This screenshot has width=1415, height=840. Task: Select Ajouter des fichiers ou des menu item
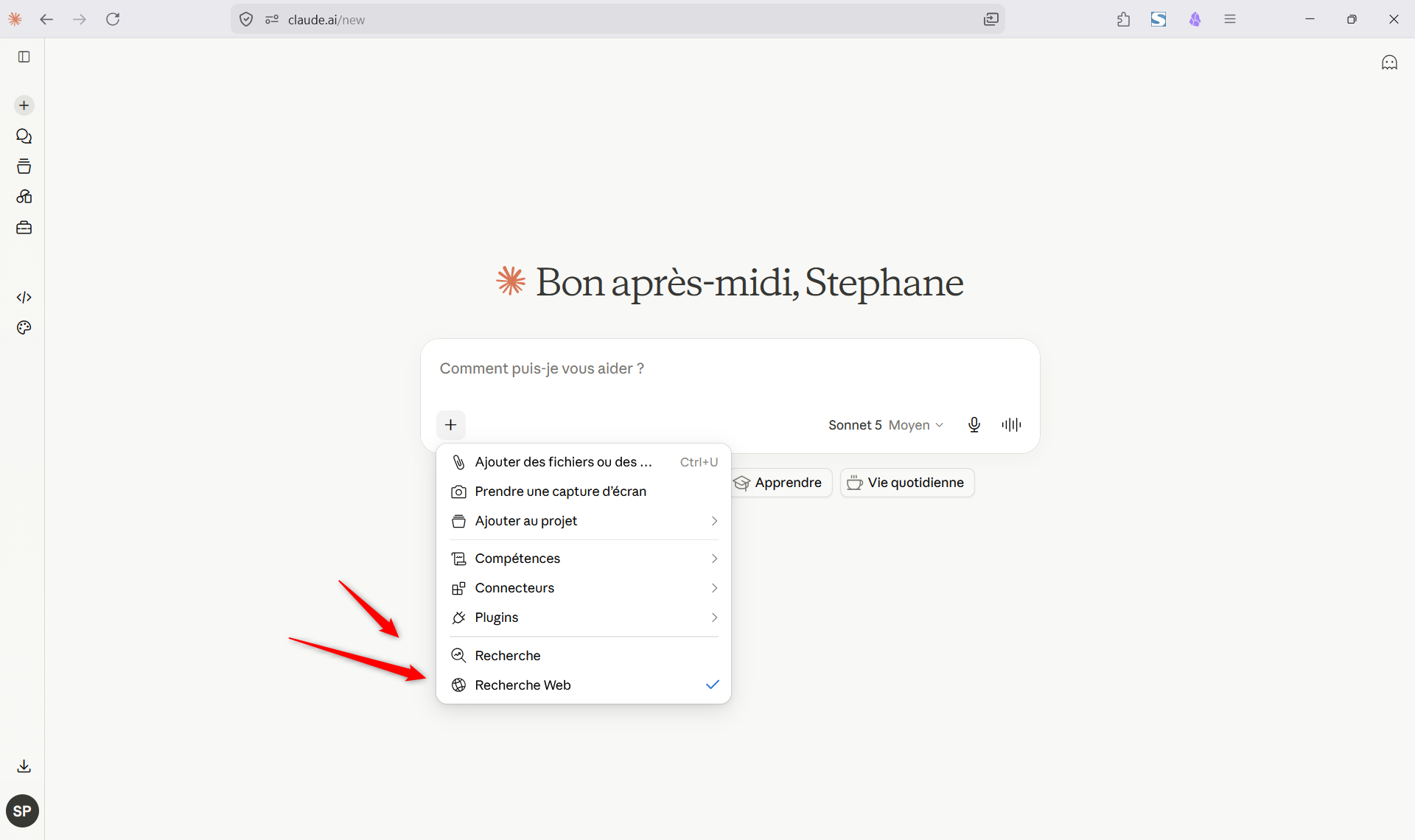(584, 462)
